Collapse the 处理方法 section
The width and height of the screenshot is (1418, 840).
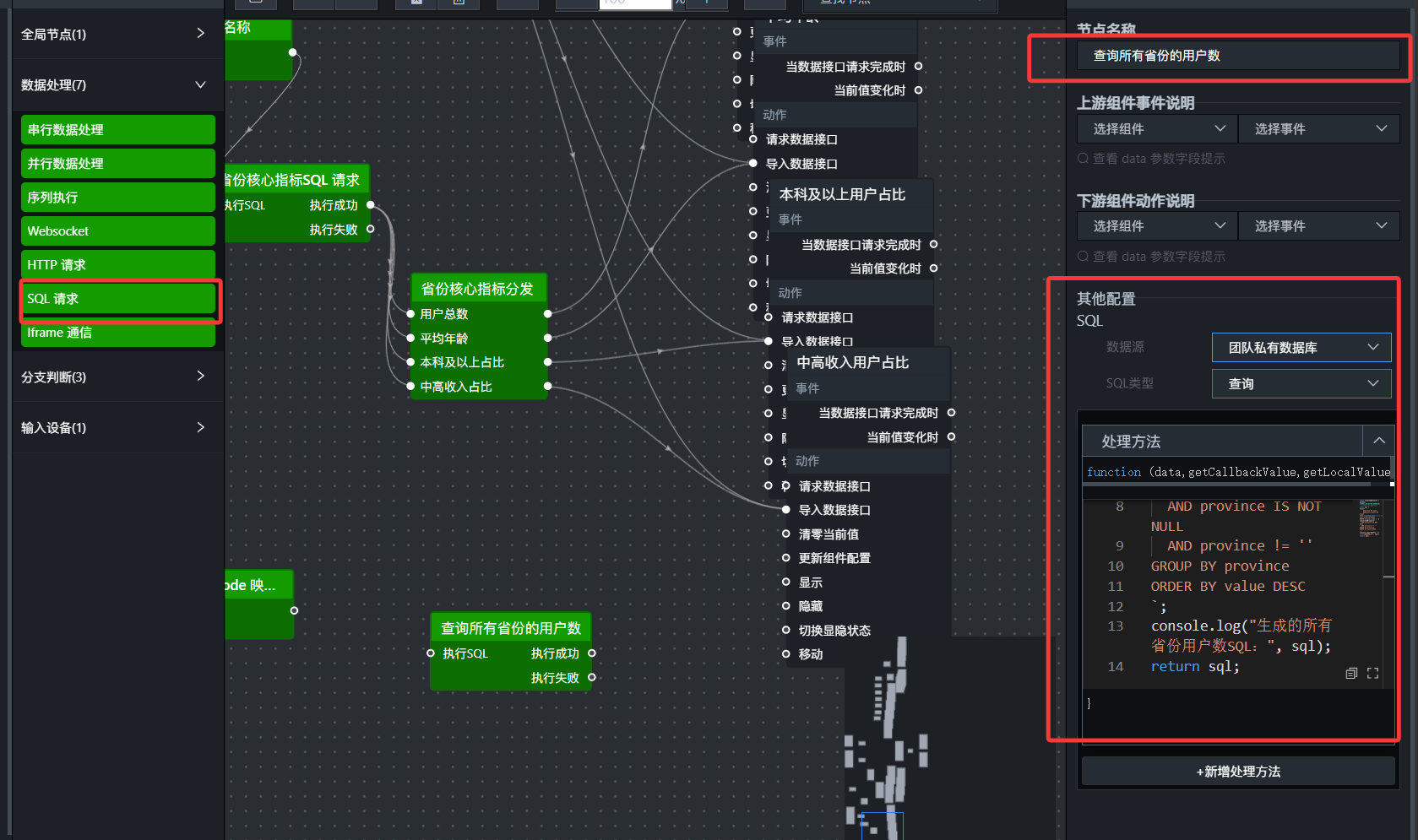pos(1378,441)
